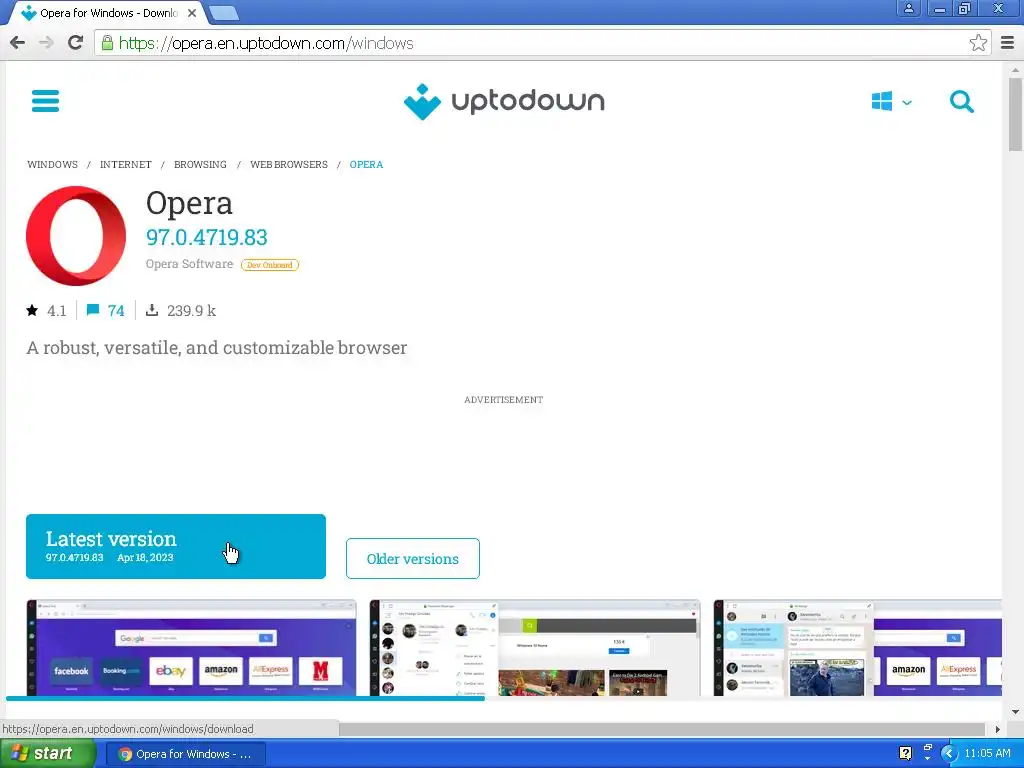Open the Windows platform selector dropdown
The height and width of the screenshot is (768, 1024).
891,101
